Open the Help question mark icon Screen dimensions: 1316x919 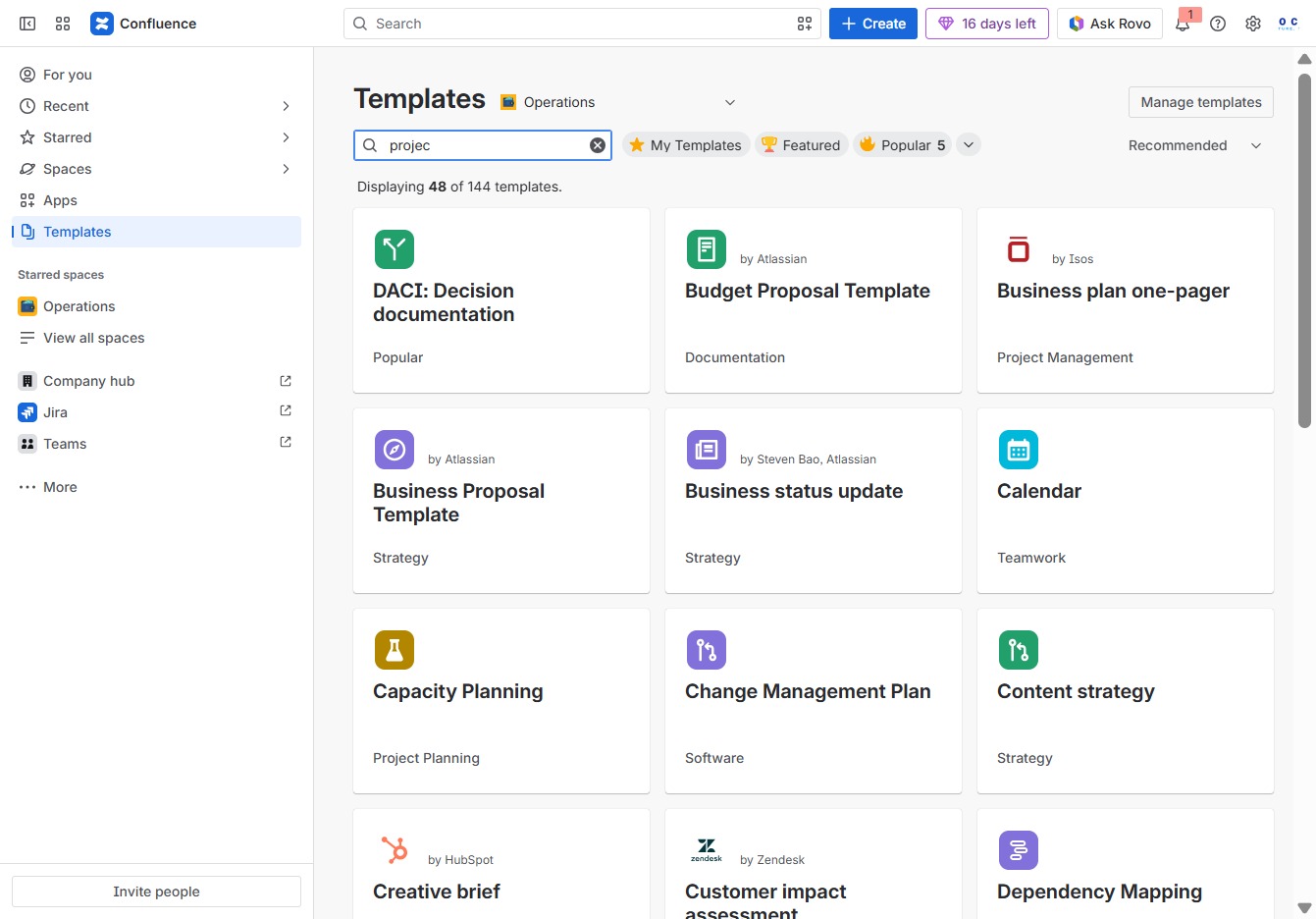click(1218, 24)
